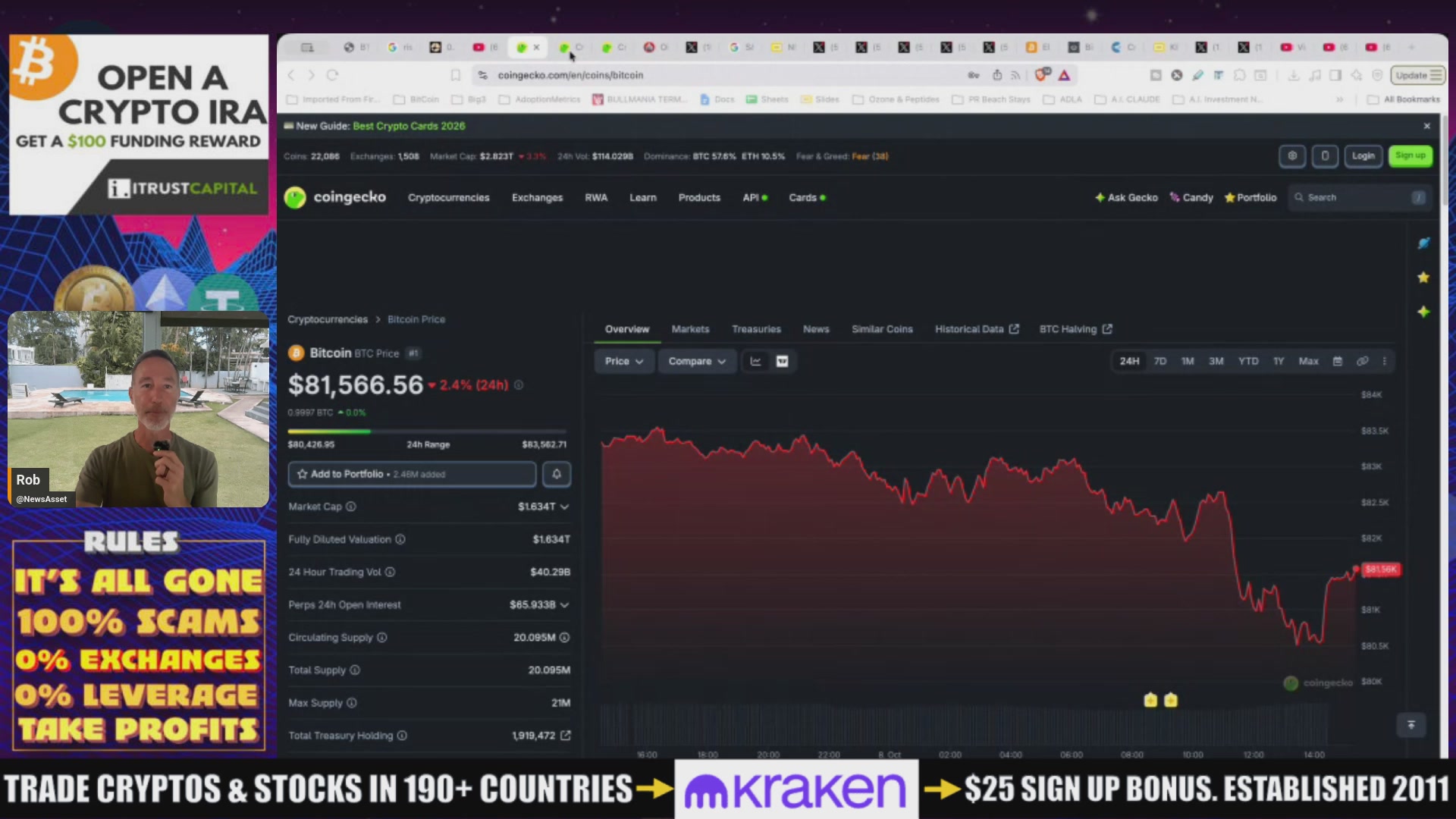This screenshot has width=1456, height=819.
Task: Switch to the Treasuries tab
Action: pyautogui.click(x=756, y=329)
